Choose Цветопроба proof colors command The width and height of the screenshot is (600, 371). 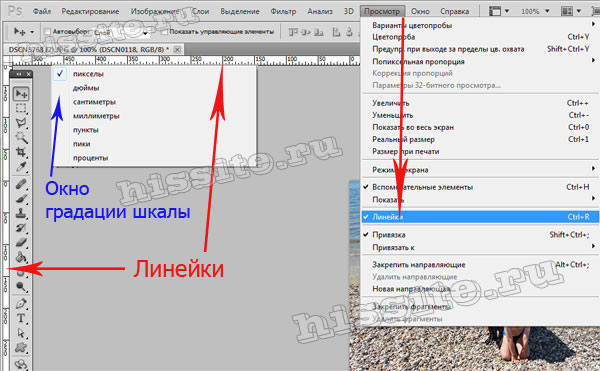click(480, 37)
